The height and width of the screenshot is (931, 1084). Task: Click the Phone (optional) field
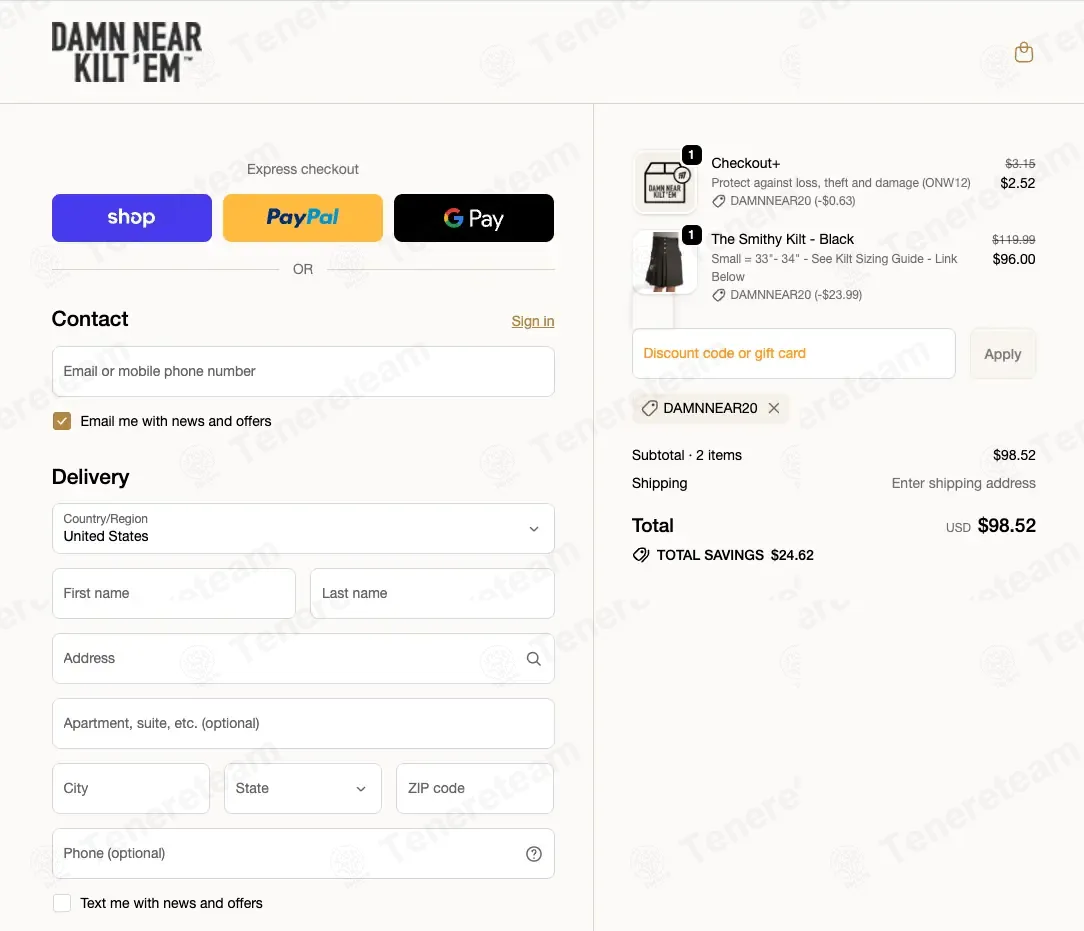pos(303,854)
